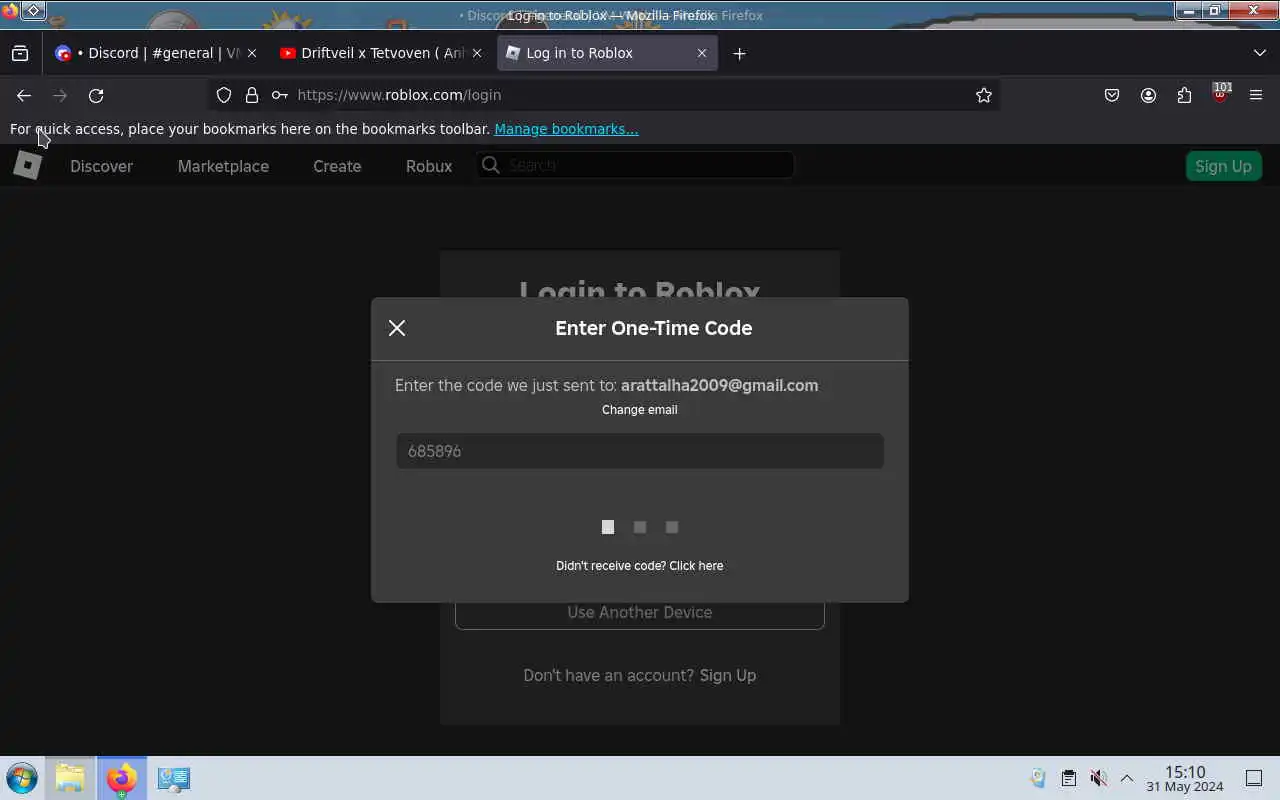Click the Change email link
Viewport: 1280px width, 800px height.
tap(640, 410)
